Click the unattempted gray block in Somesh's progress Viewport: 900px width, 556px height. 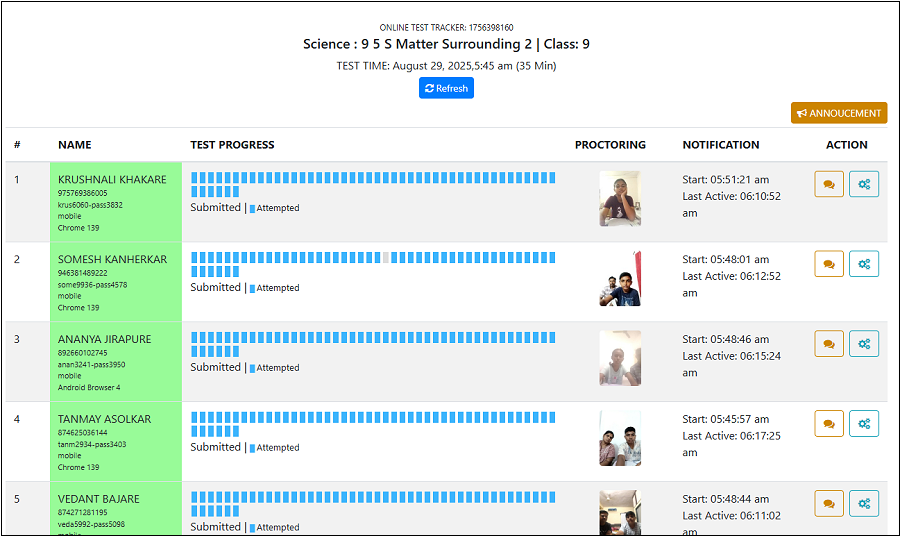point(386,257)
